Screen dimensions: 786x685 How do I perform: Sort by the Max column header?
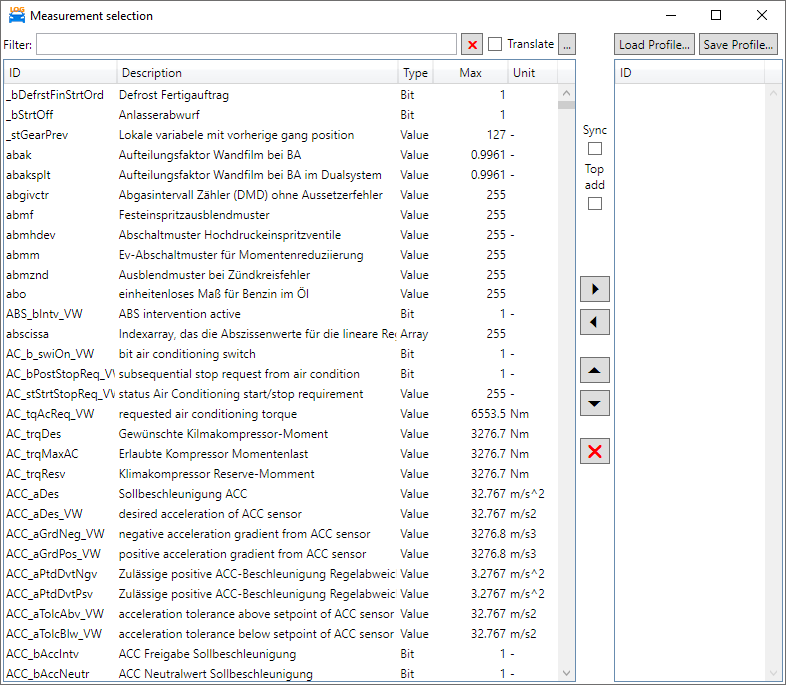[470, 73]
